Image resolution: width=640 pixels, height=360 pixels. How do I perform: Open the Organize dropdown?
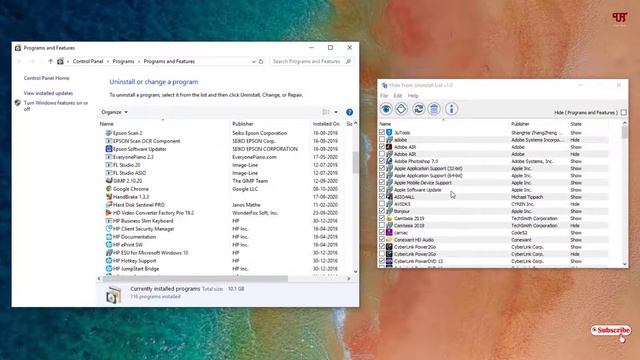click(x=114, y=112)
